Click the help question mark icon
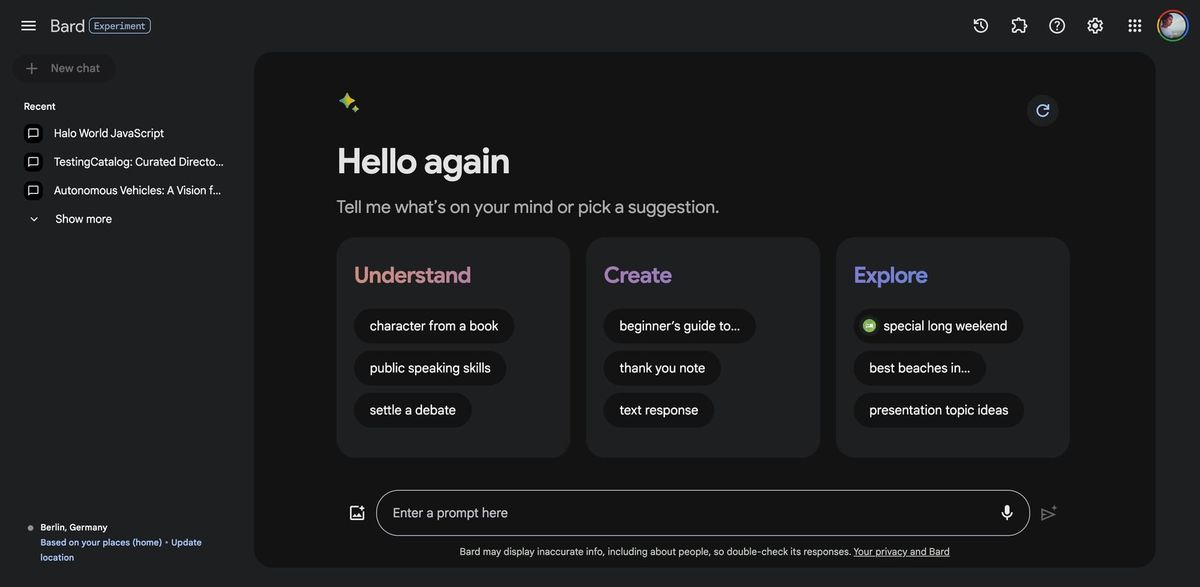Image resolution: width=1200 pixels, height=587 pixels. [1057, 26]
